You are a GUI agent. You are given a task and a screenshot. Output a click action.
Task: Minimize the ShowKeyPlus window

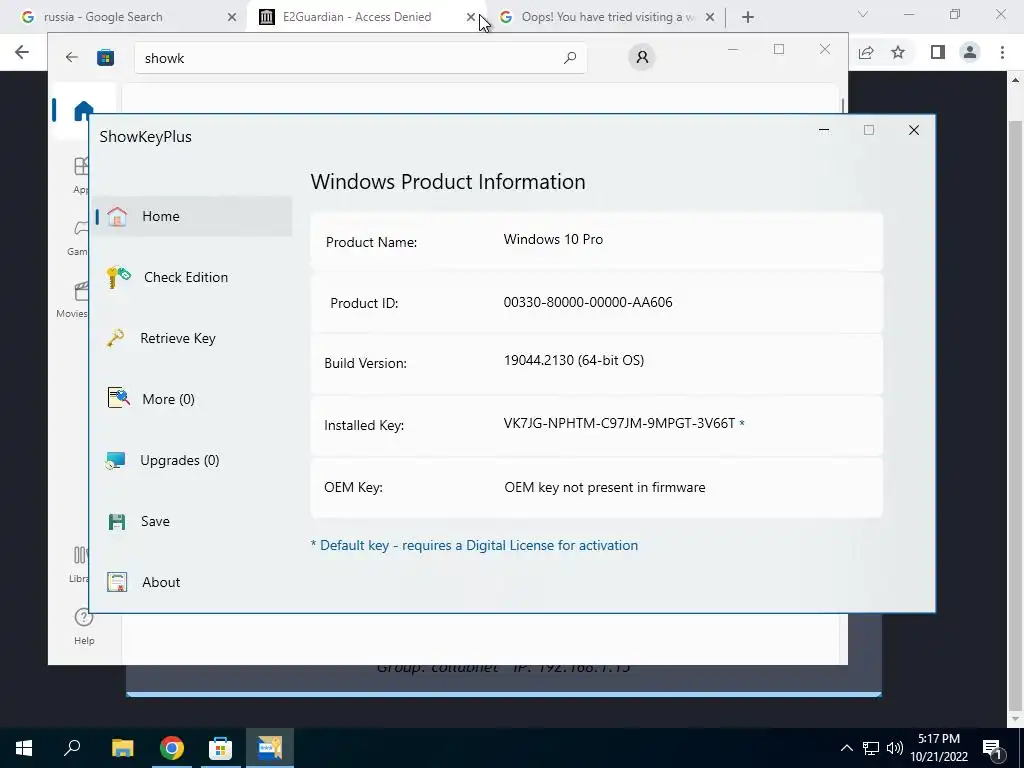coord(824,130)
